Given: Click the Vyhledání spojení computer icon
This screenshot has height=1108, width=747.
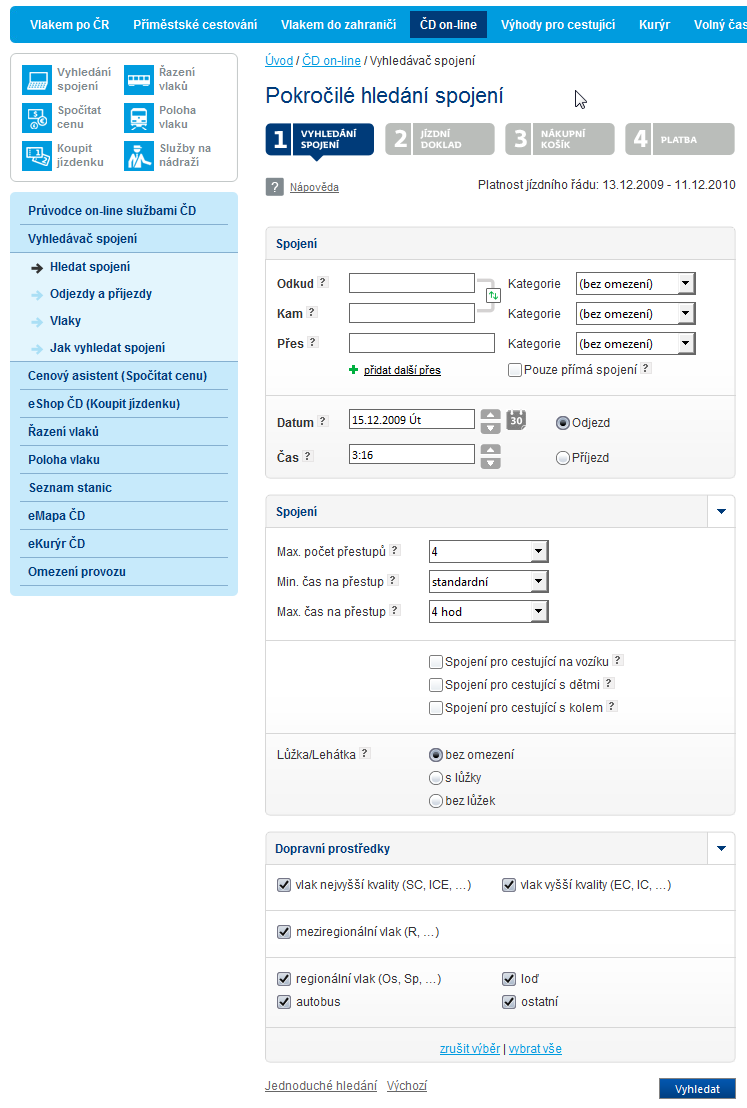Looking at the screenshot, I should [x=37, y=80].
